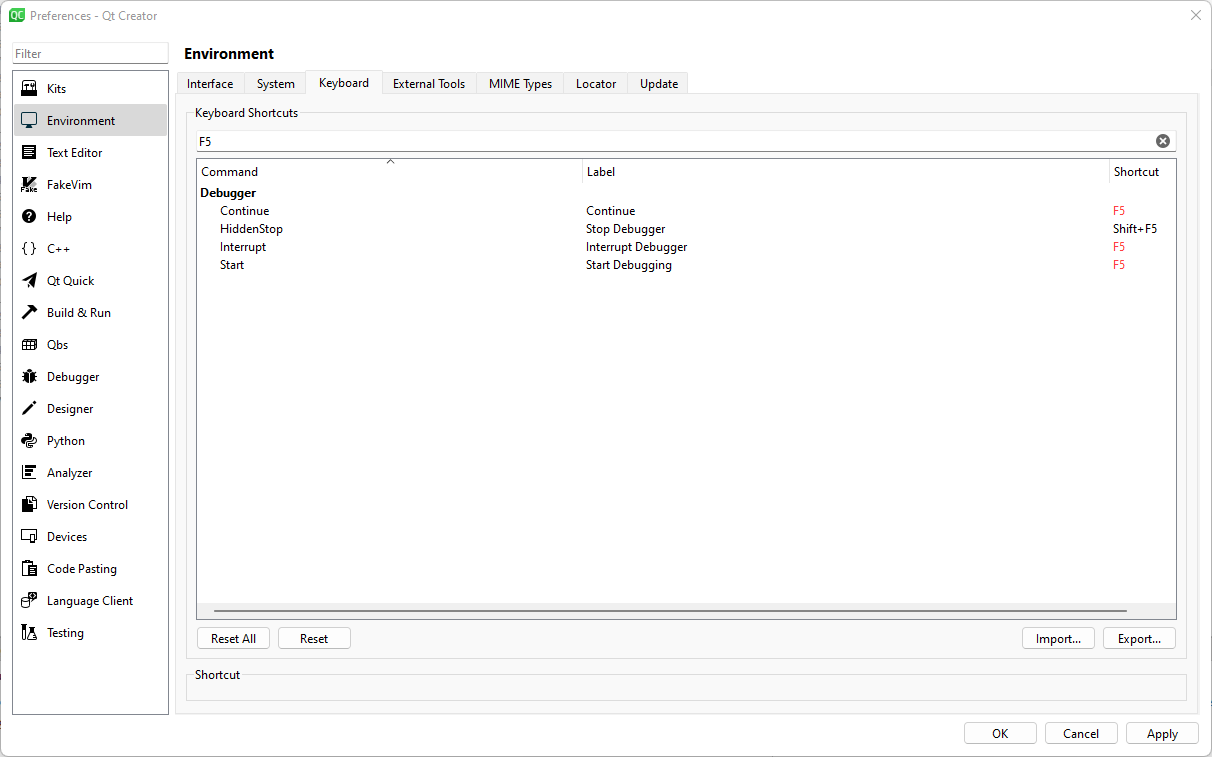Open Analyzer category icon

[29, 473]
